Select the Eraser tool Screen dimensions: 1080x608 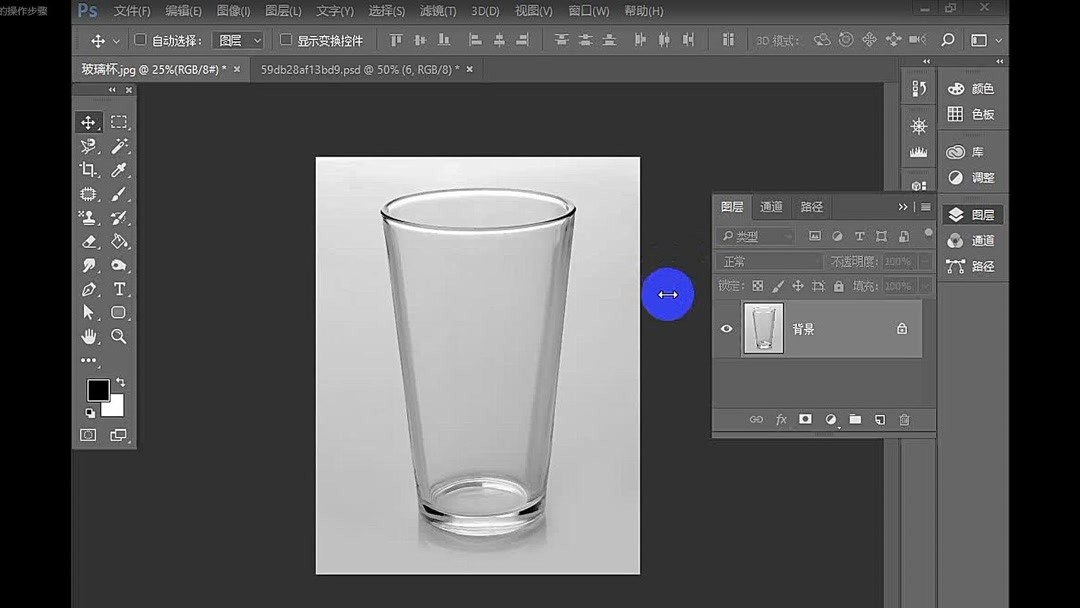[x=88, y=241]
